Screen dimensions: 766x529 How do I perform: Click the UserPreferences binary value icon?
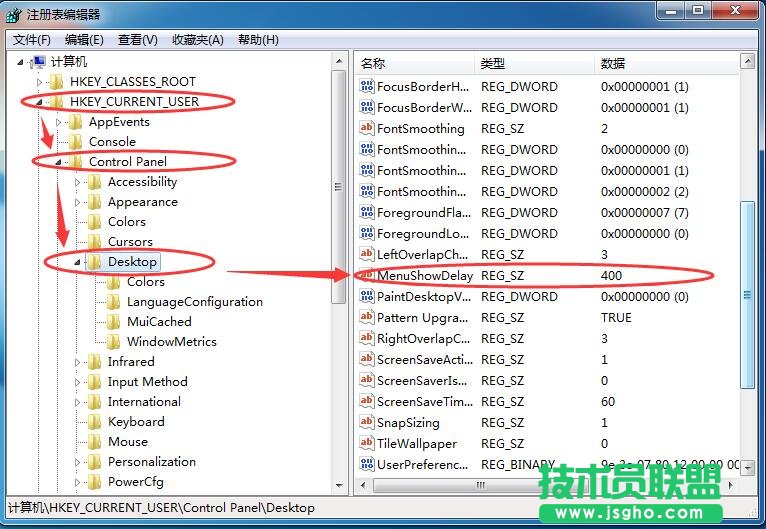tap(367, 465)
